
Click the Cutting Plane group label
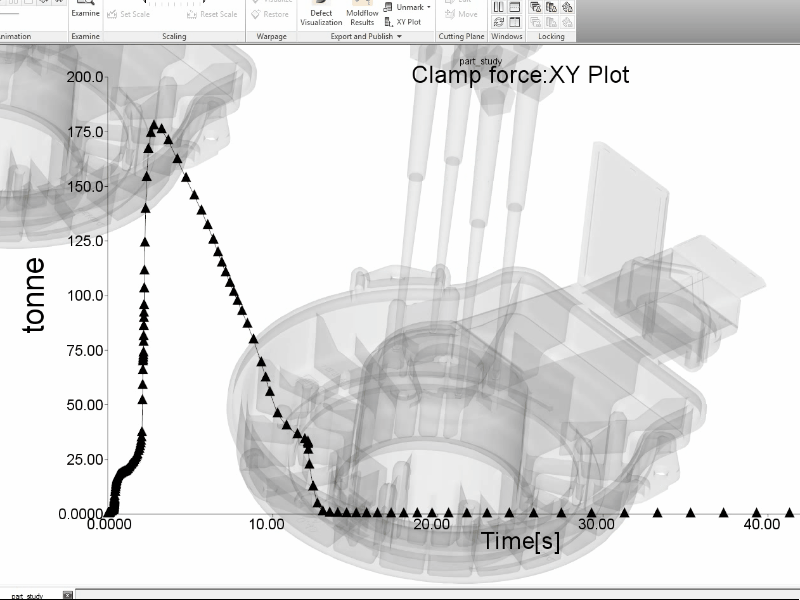tap(461, 36)
